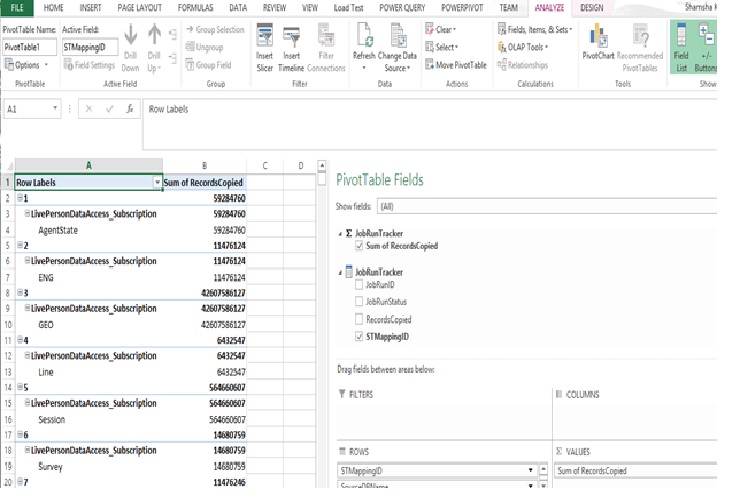This screenshot has height=496, width=737.
Task: Open Insert Timeline
Action: (x=291, y=47)
